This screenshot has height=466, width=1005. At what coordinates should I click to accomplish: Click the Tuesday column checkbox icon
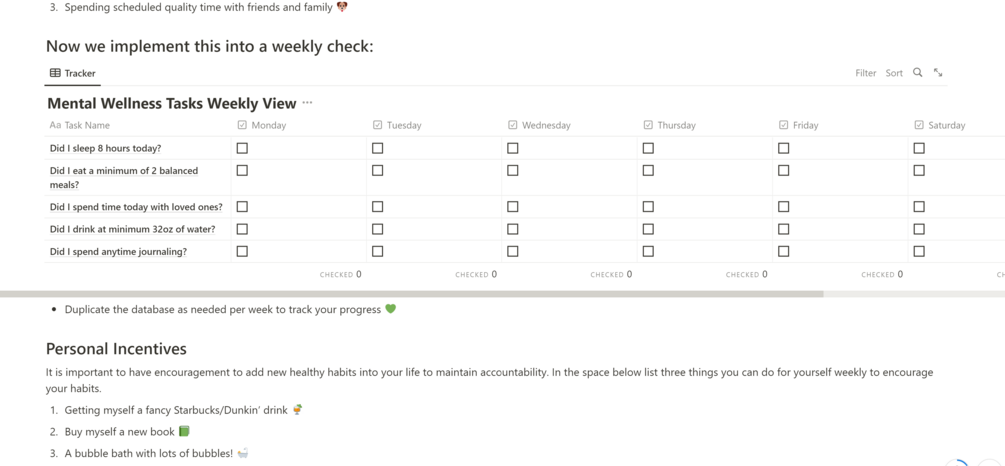click(x=377, y=125)
